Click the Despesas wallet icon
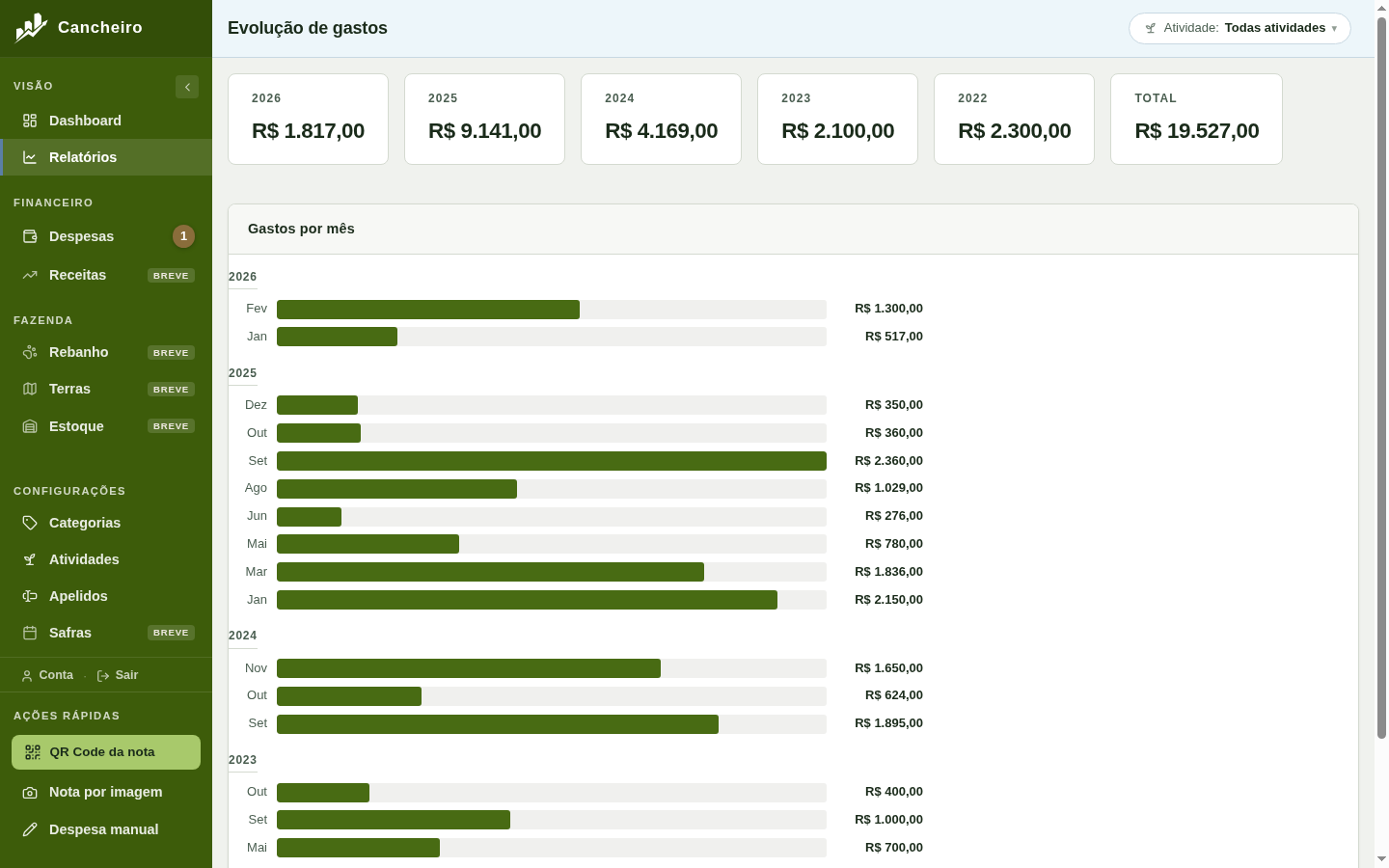 pyautogui.click(x=30, y=236)
